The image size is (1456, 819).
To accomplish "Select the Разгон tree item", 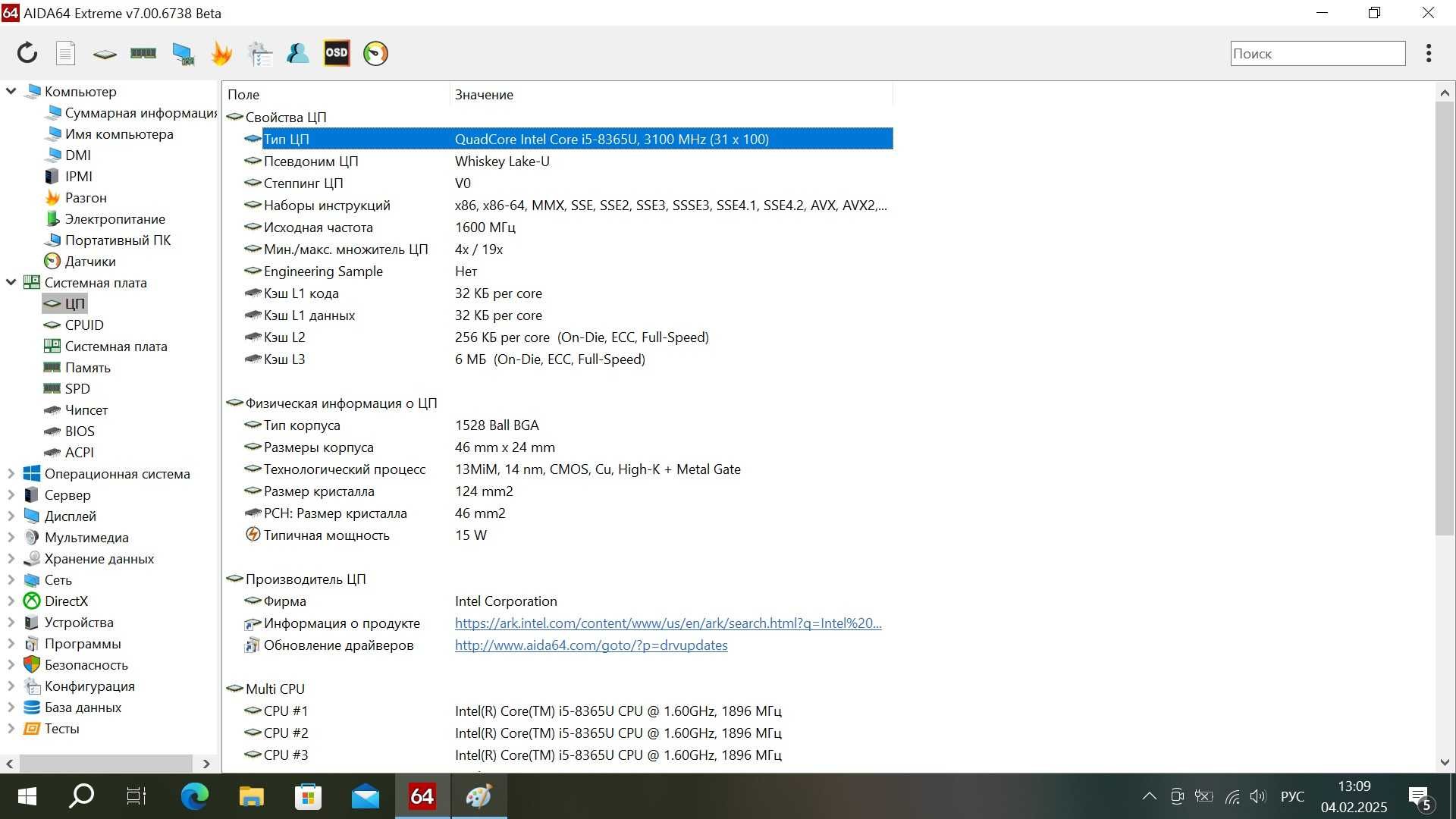I will (x=86, y=197).
